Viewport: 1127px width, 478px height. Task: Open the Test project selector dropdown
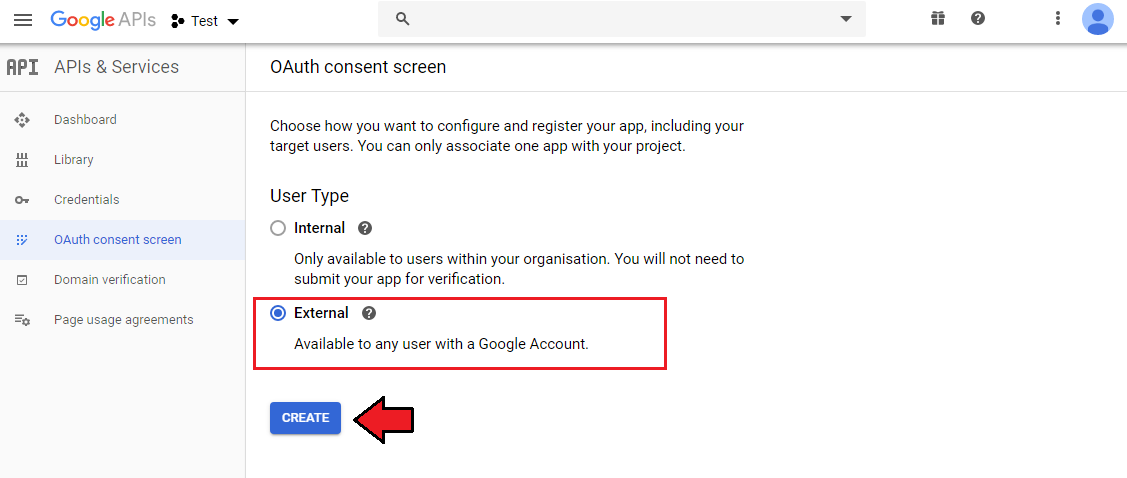click(205, 22)
